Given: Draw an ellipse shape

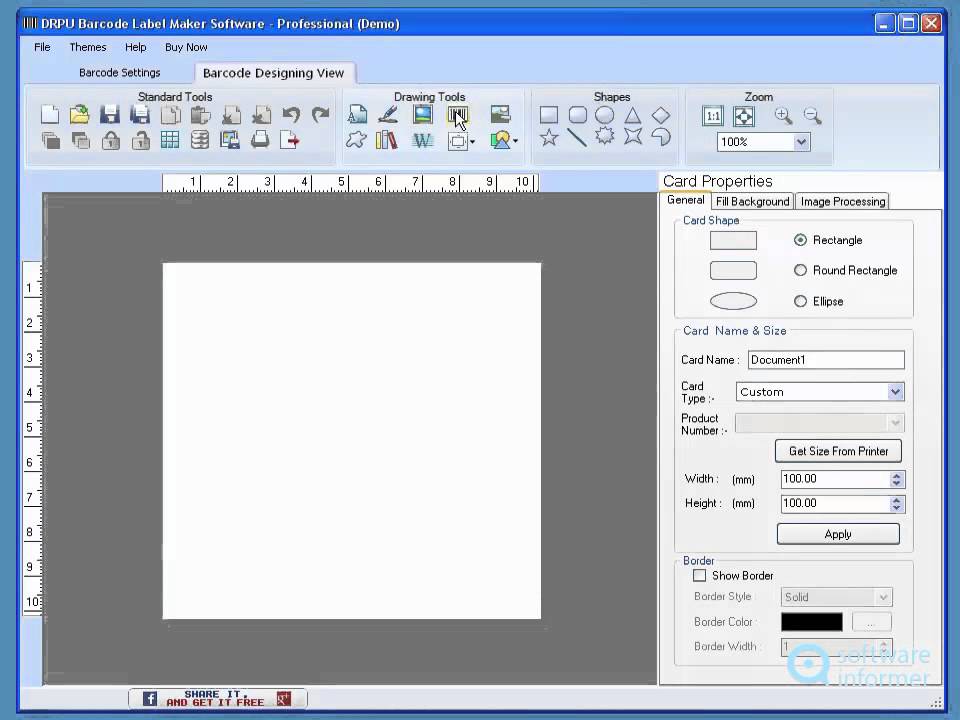Looking at the screenshot, I should [x=605, y=115].
